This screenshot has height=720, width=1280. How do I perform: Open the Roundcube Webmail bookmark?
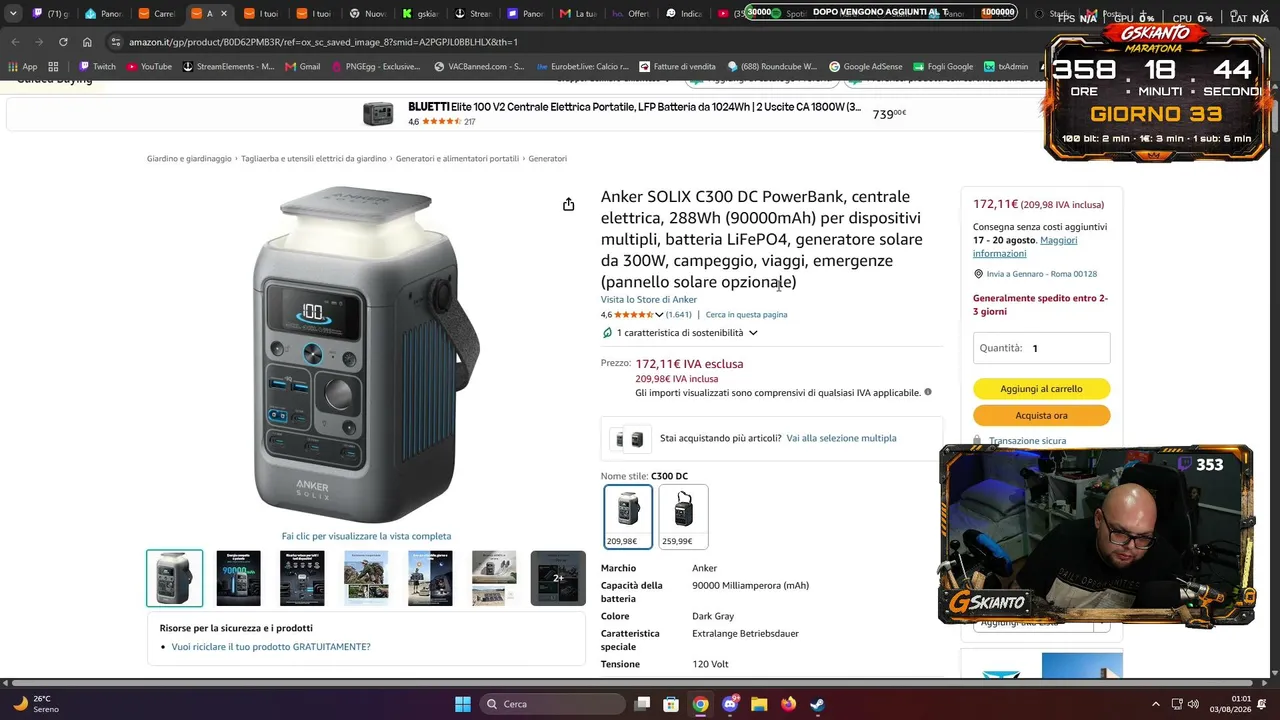772,67
